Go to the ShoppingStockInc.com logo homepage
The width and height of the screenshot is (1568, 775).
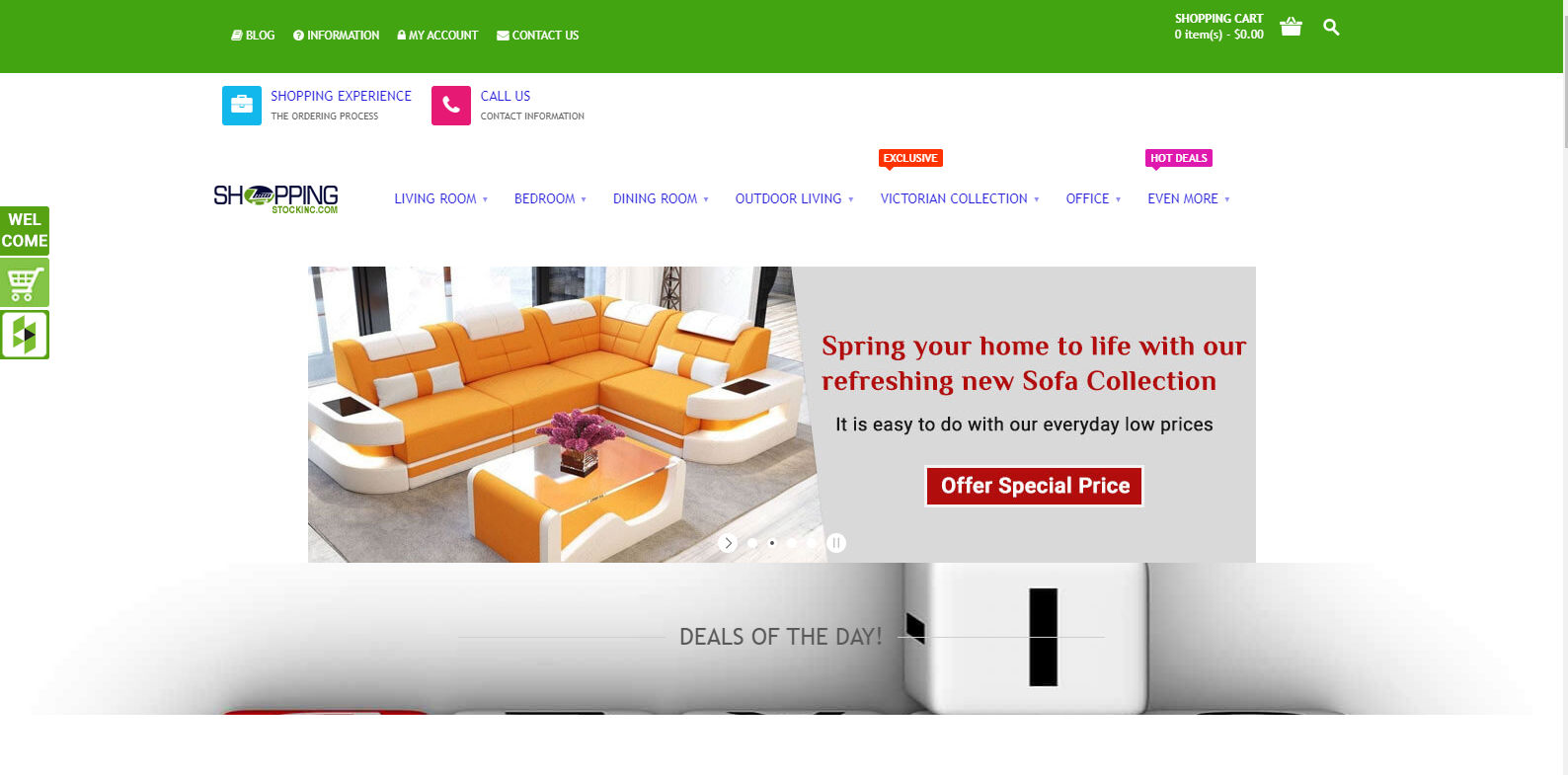click(x=276, y=198)
